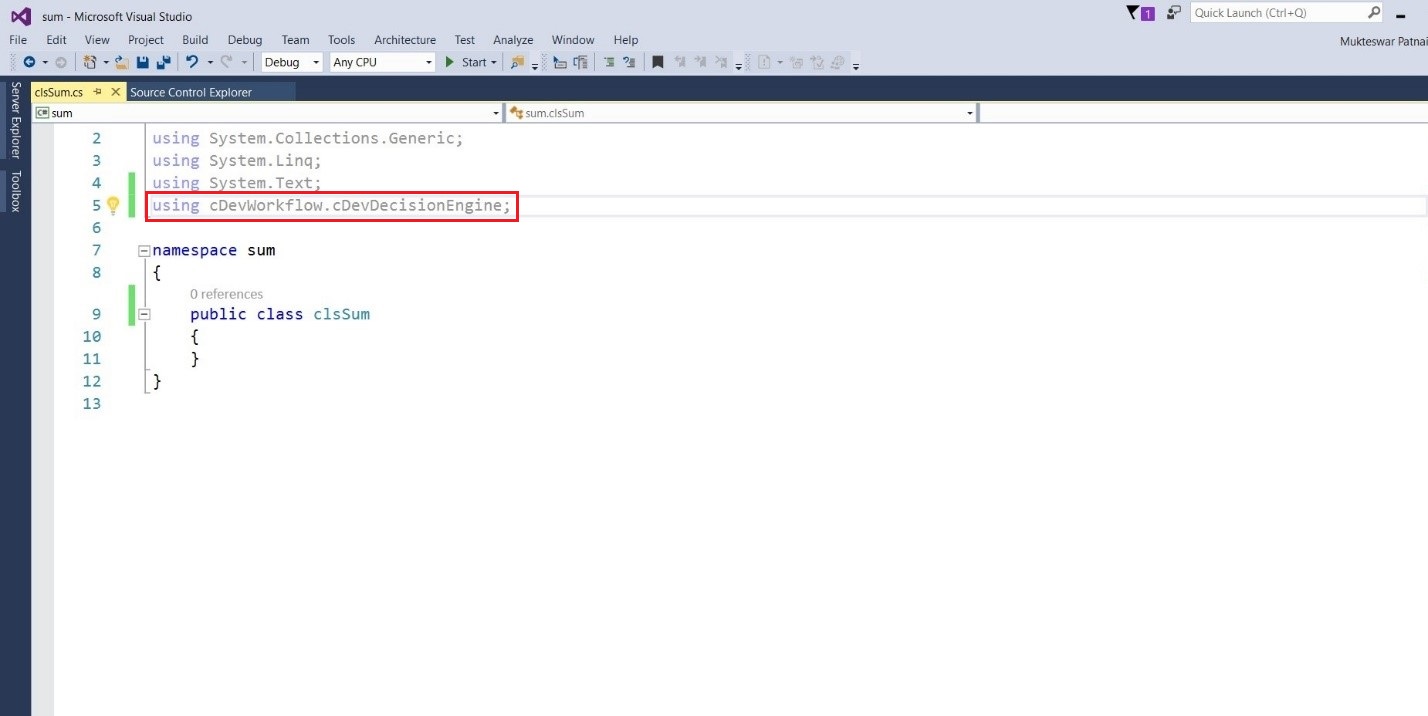Click inside the Quick Launch search box

click(x=1280, y=13)
